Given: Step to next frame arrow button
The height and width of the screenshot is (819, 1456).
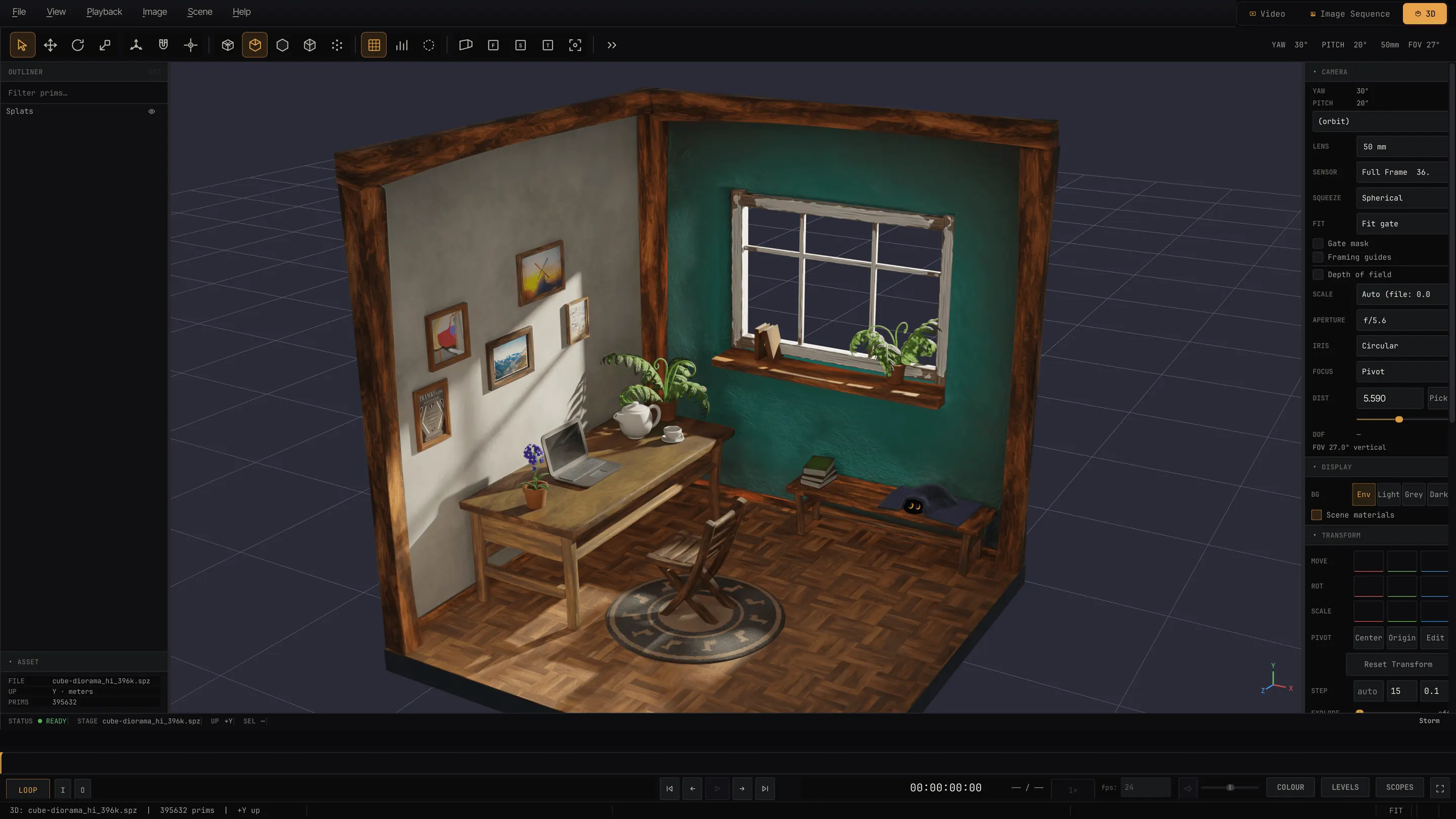Looking at the screenshot, I should (742, 789).
